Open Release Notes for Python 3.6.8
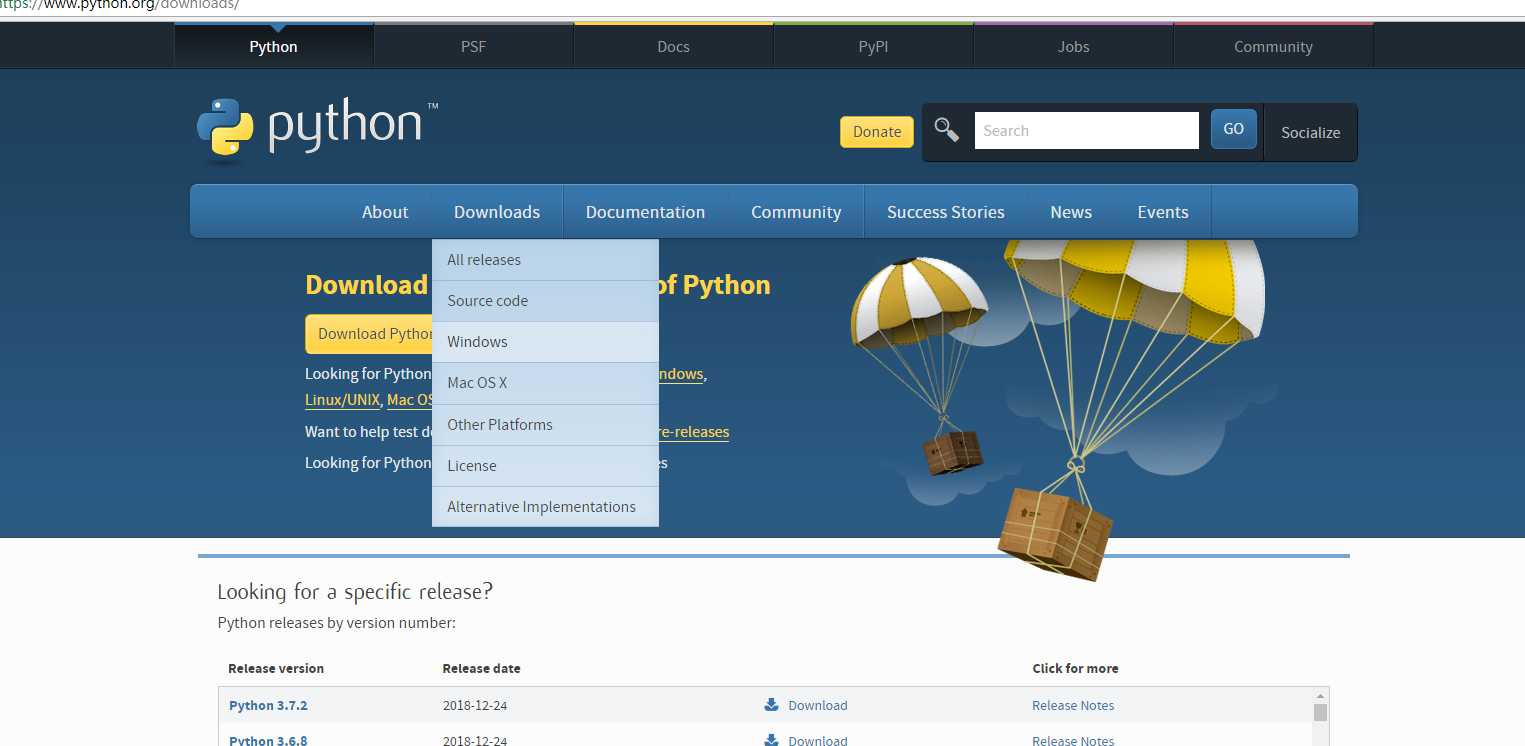Image resolution: width=1525 pixels, height=746 pixels. [x=1073, y=740]
